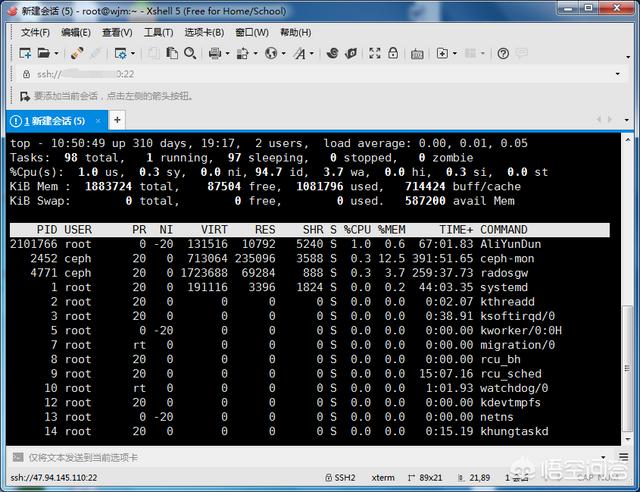The width and height of the screenshot is (640, 492).
Task: Click the Font icon
Action: pyautogui.click(x=300, y=53)
